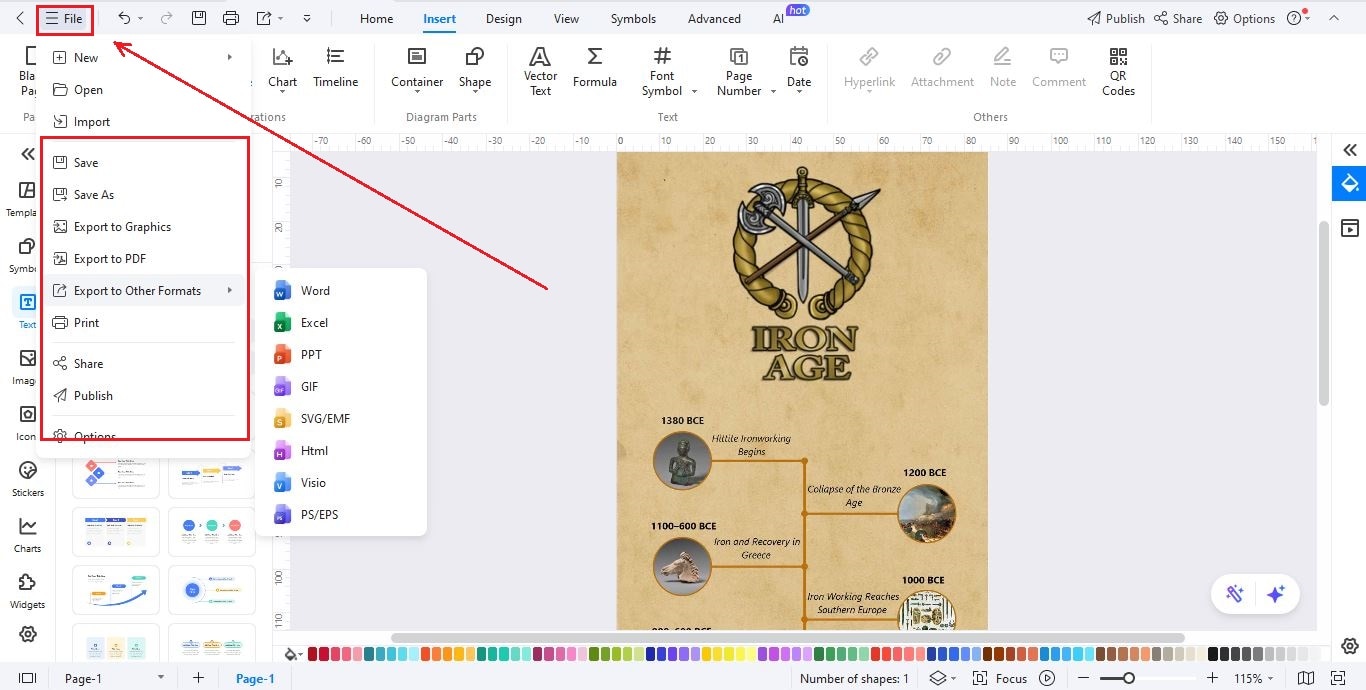Add a Comment from the ribbon

[1058, 70]
